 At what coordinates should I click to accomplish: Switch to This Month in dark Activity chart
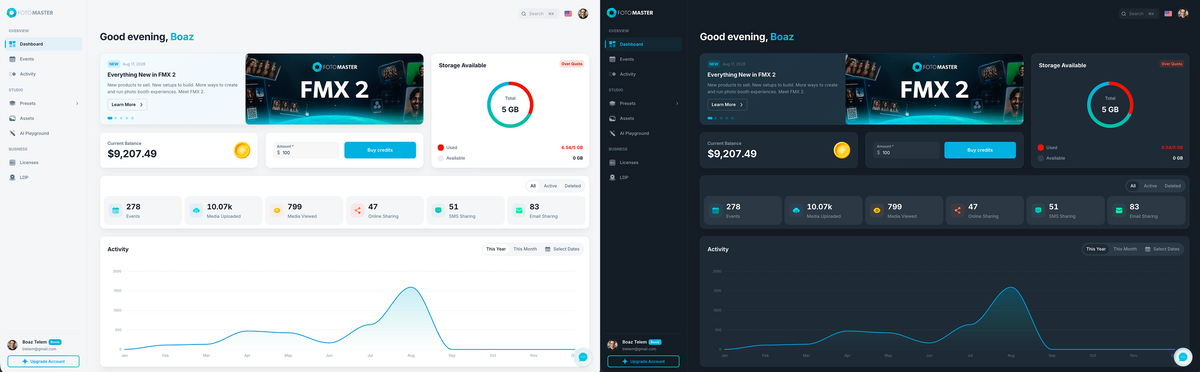point(1125,248)
